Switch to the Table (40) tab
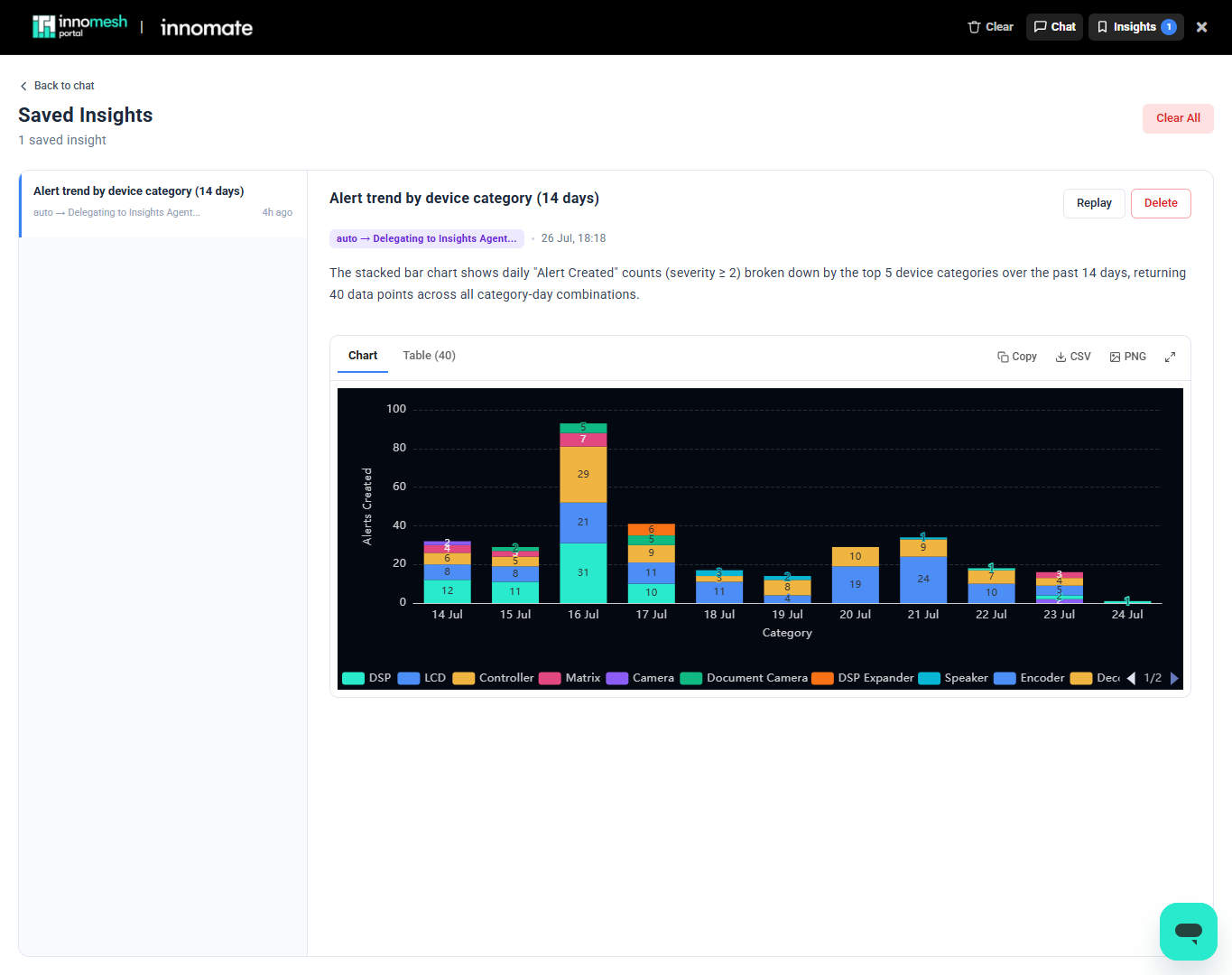 pyautogui.click(x=429, y=356)
